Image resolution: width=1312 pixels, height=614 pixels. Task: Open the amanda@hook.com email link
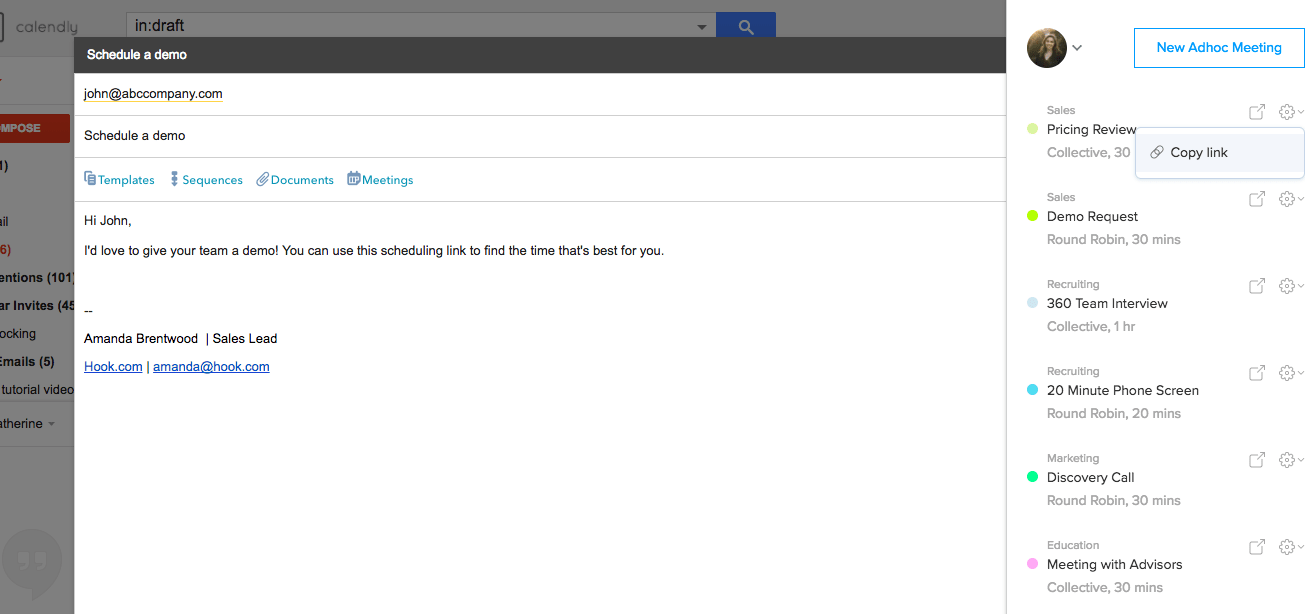(211, 366)
